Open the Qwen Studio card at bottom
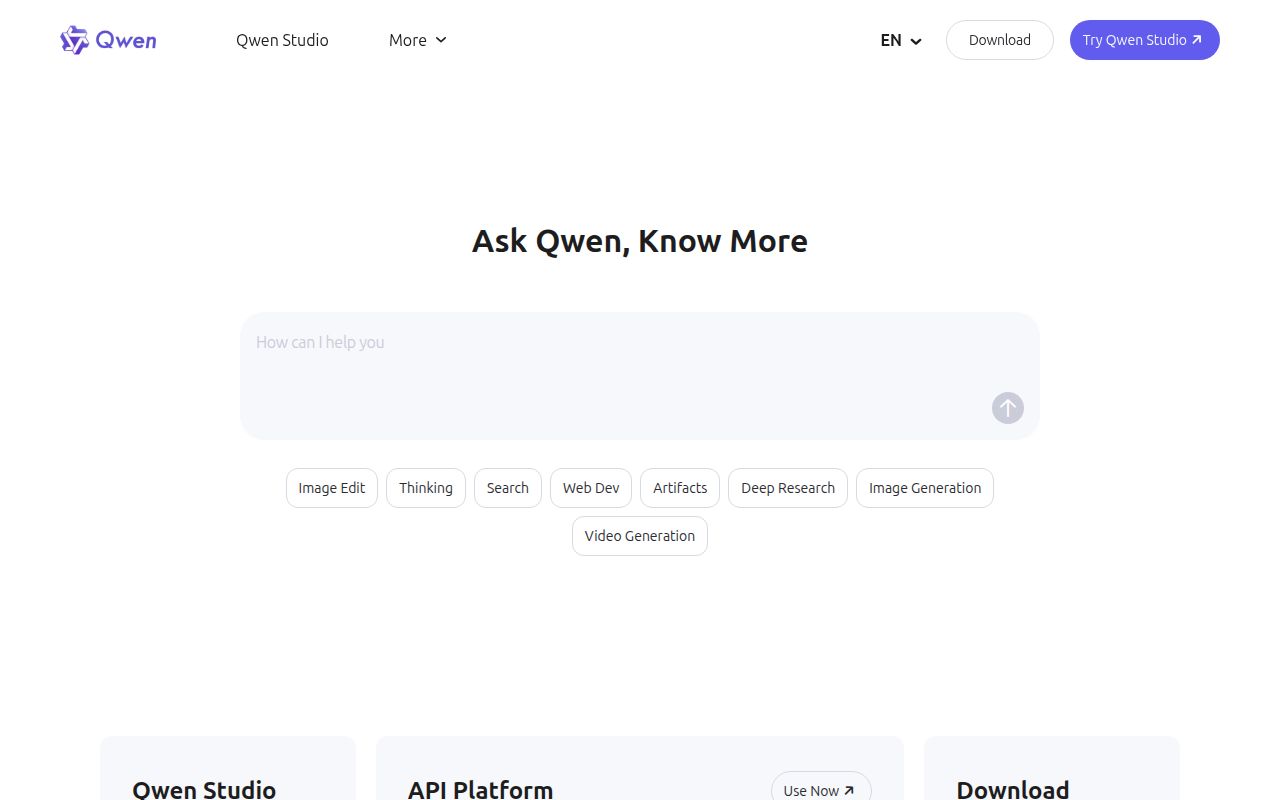The image size is (1280, 800). (x=228, y=768)
